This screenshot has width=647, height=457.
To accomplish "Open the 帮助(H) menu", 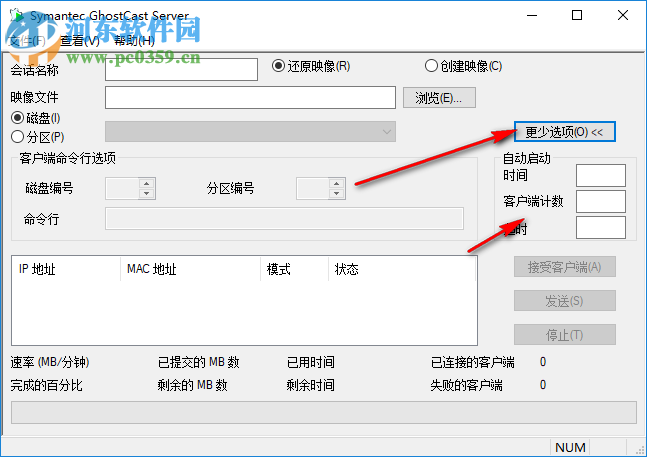I will coord(135,40).
